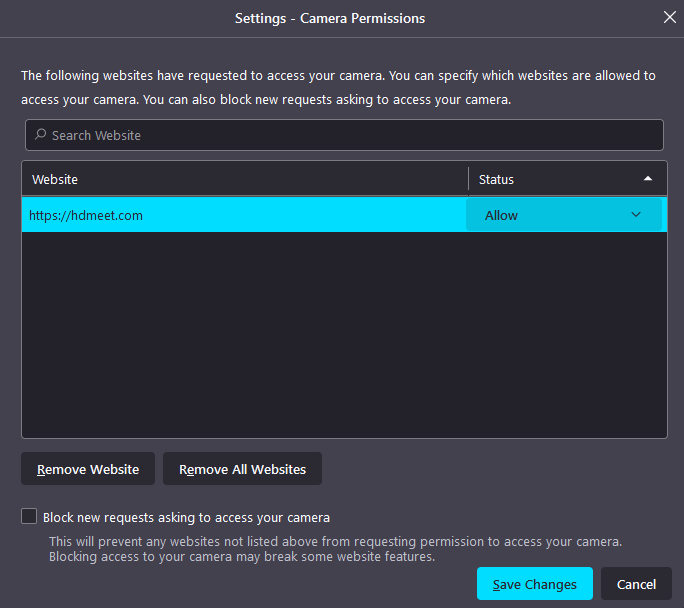Save Changes to camera permissions

coord(534,584)
